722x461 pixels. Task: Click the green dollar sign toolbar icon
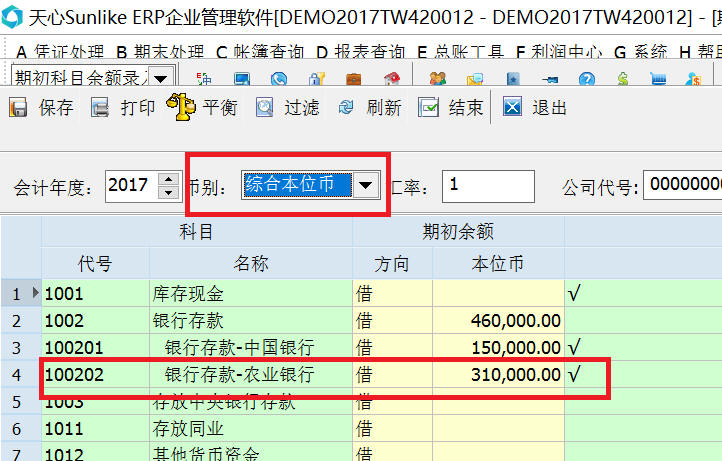pyautogui.click(x=623, y=79)
